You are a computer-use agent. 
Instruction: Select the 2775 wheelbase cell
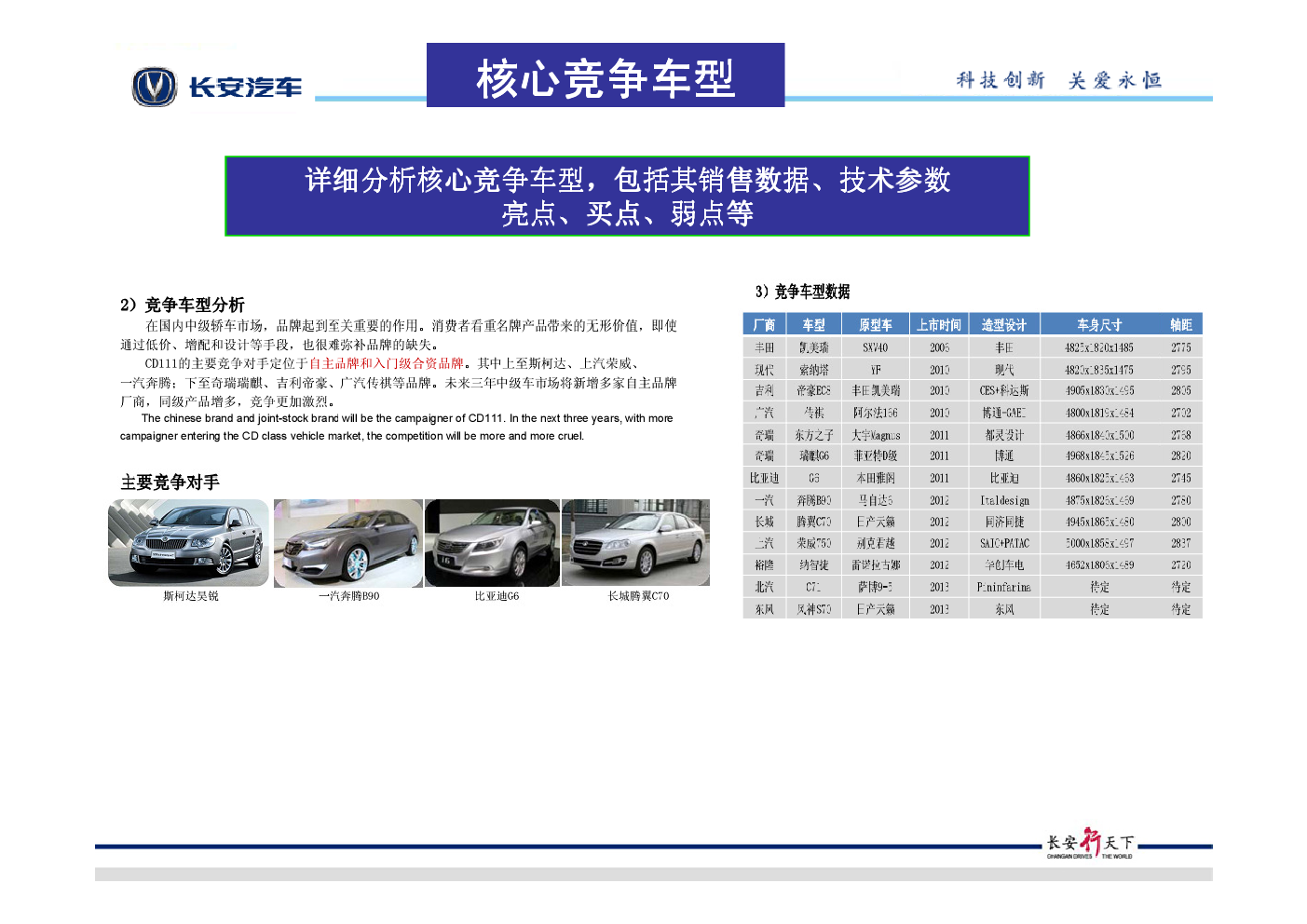point(1181,347)
